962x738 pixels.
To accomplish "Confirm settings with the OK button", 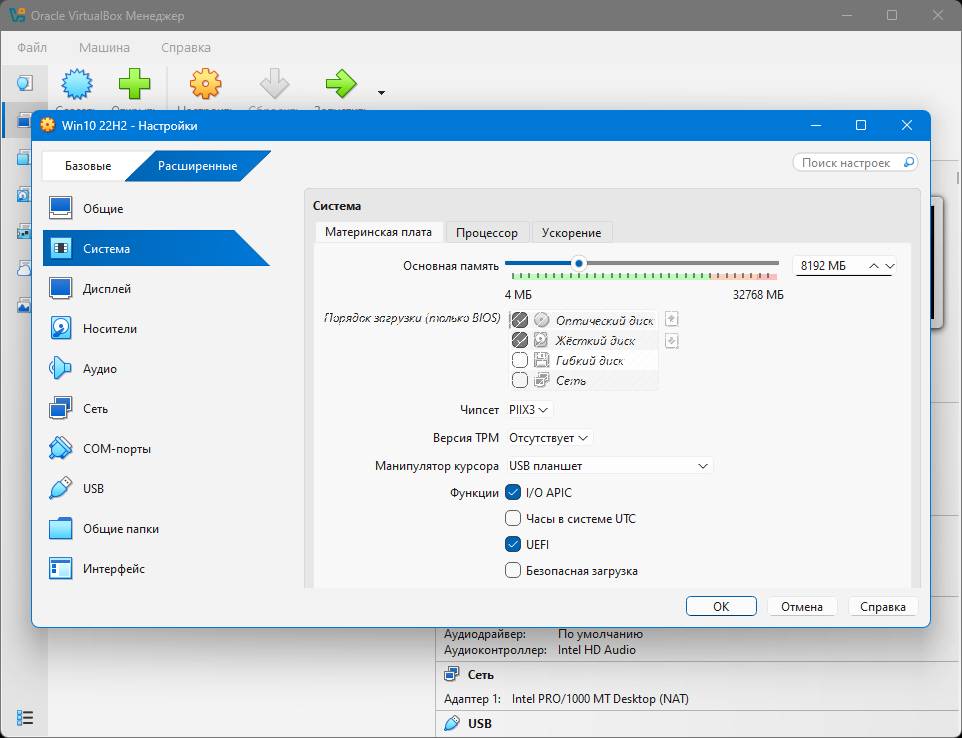I will (x=721, y=606).
